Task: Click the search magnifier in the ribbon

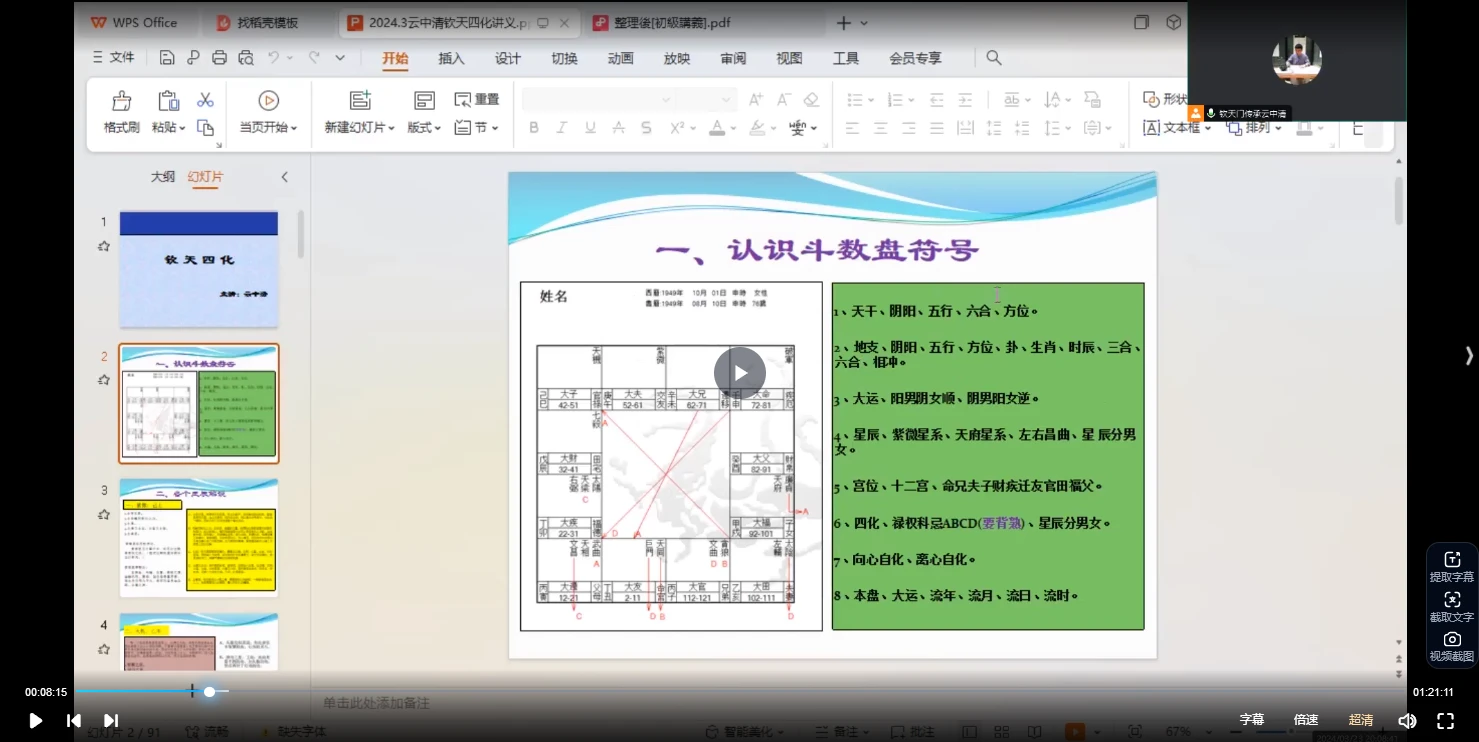Action: [993, 58]
